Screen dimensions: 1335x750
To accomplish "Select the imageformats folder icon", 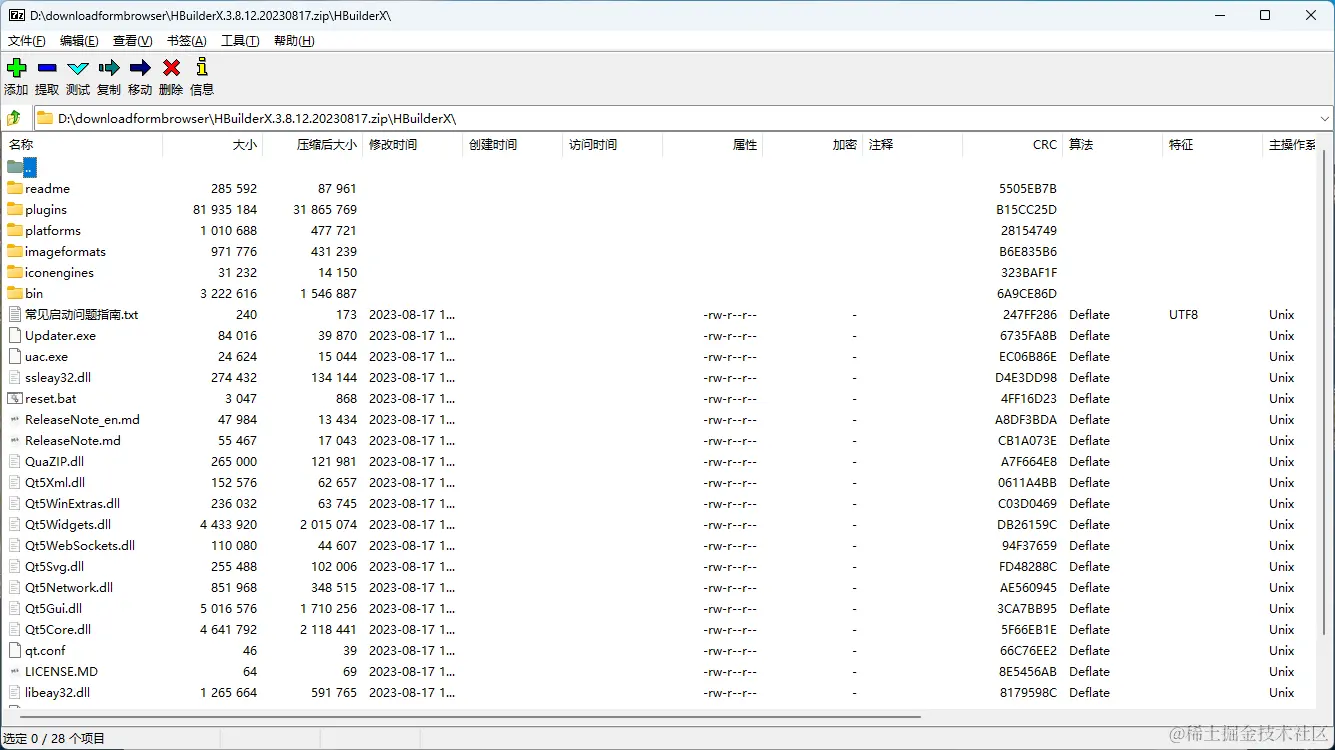I will pos(15,251).
